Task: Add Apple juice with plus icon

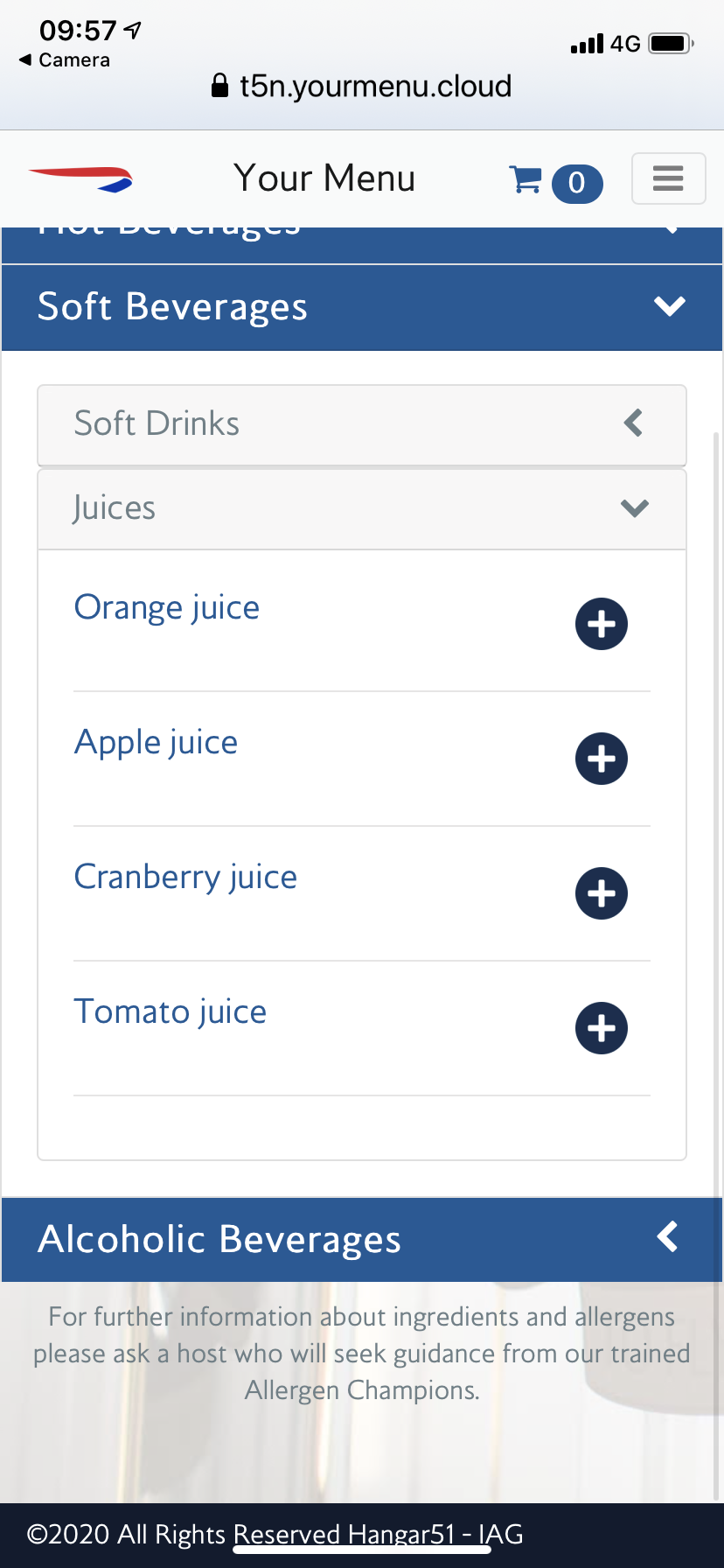Action: point(602,759)
